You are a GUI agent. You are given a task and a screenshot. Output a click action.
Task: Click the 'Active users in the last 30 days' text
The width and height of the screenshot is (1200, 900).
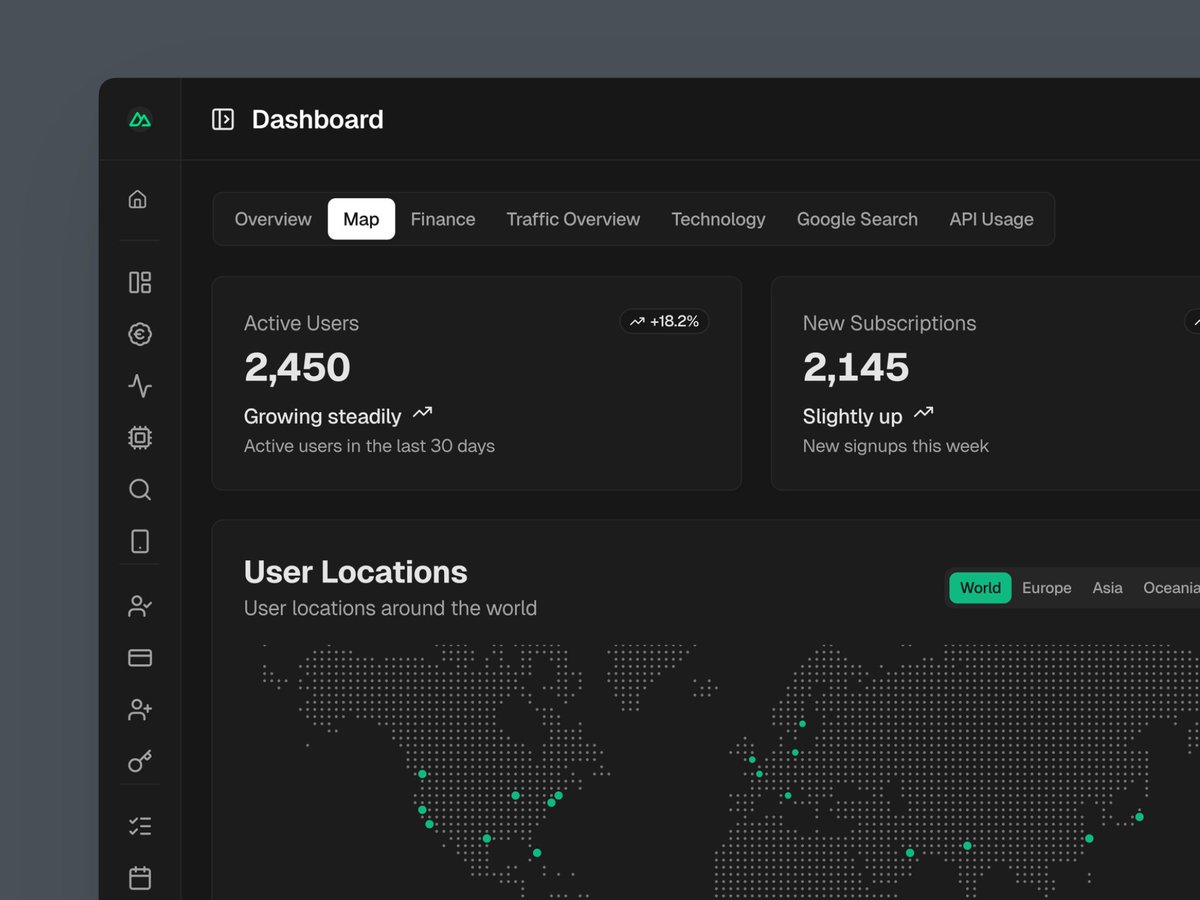click(x=369, y=446)
